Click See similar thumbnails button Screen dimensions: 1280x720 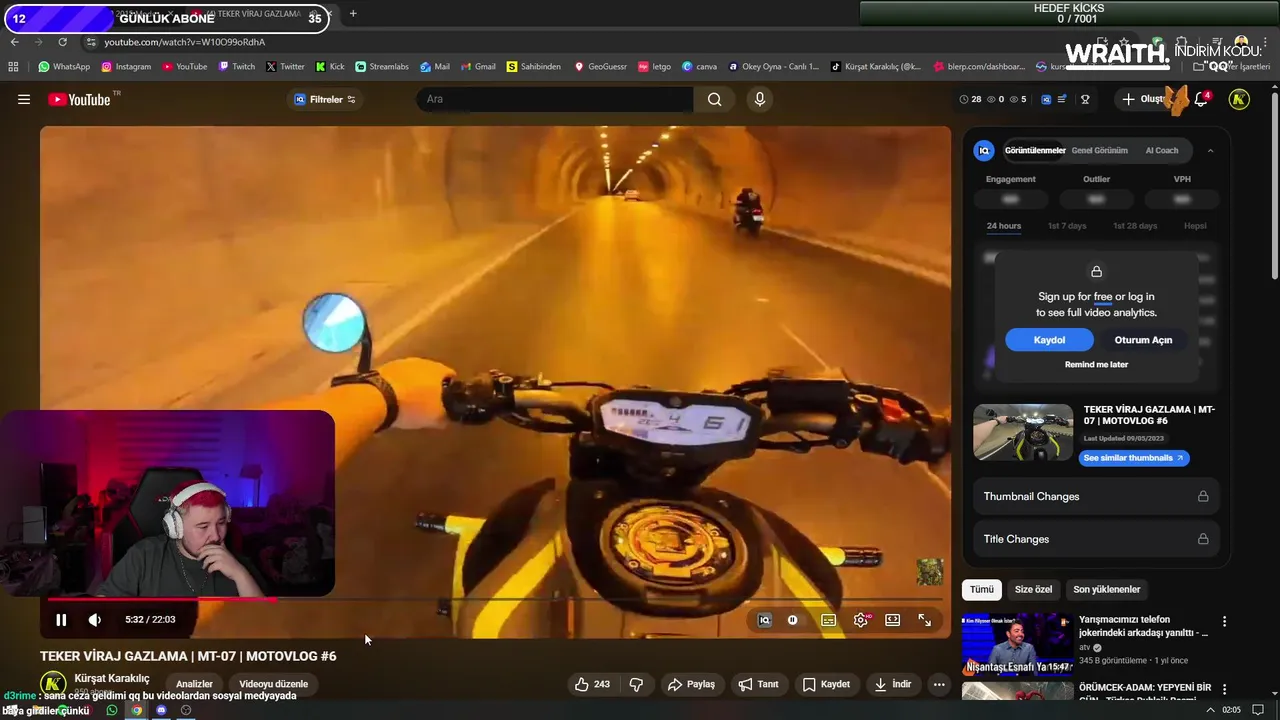pos(1134,458)
